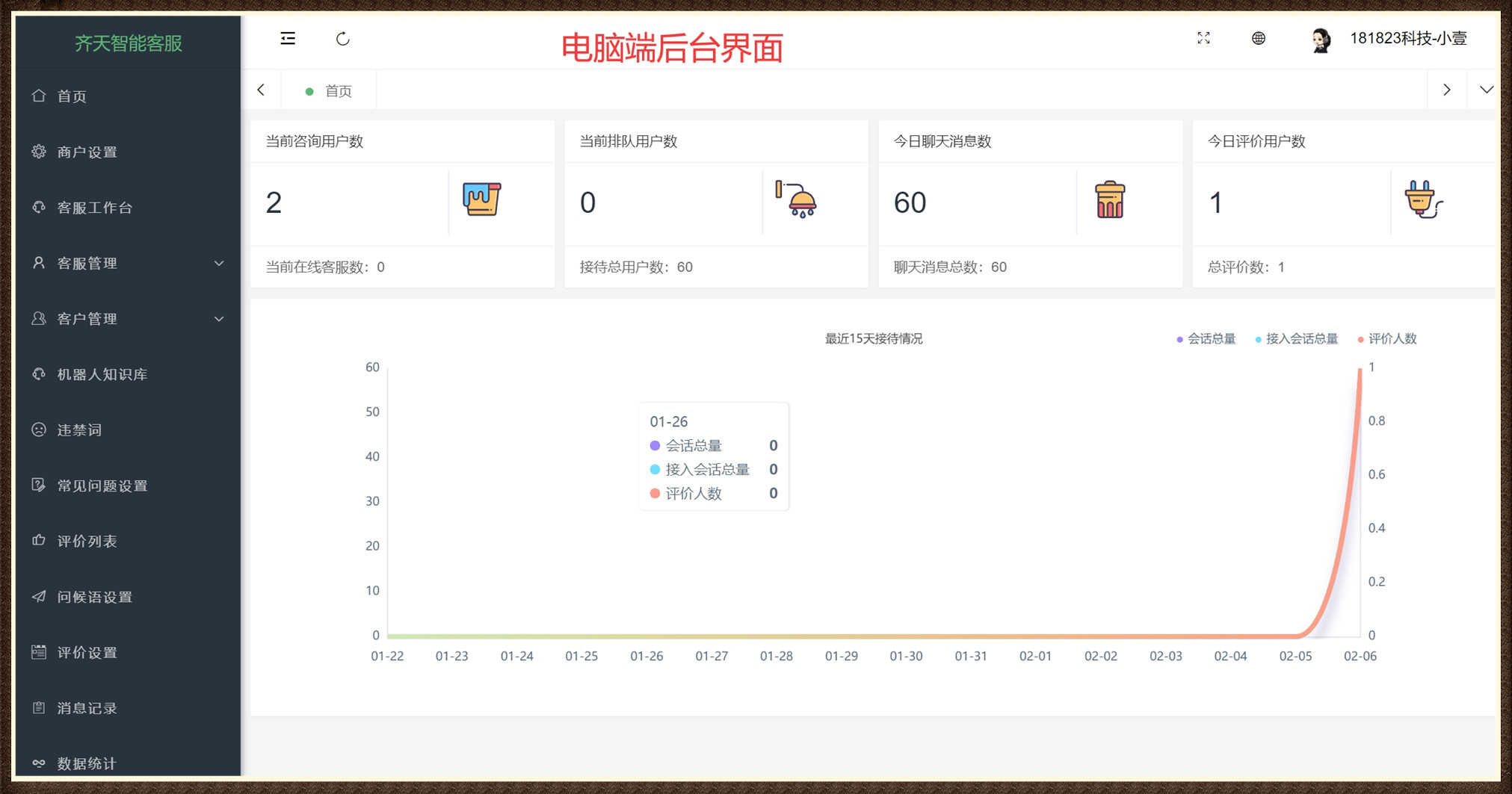Click the user avatar picture

coord(1321,40)
